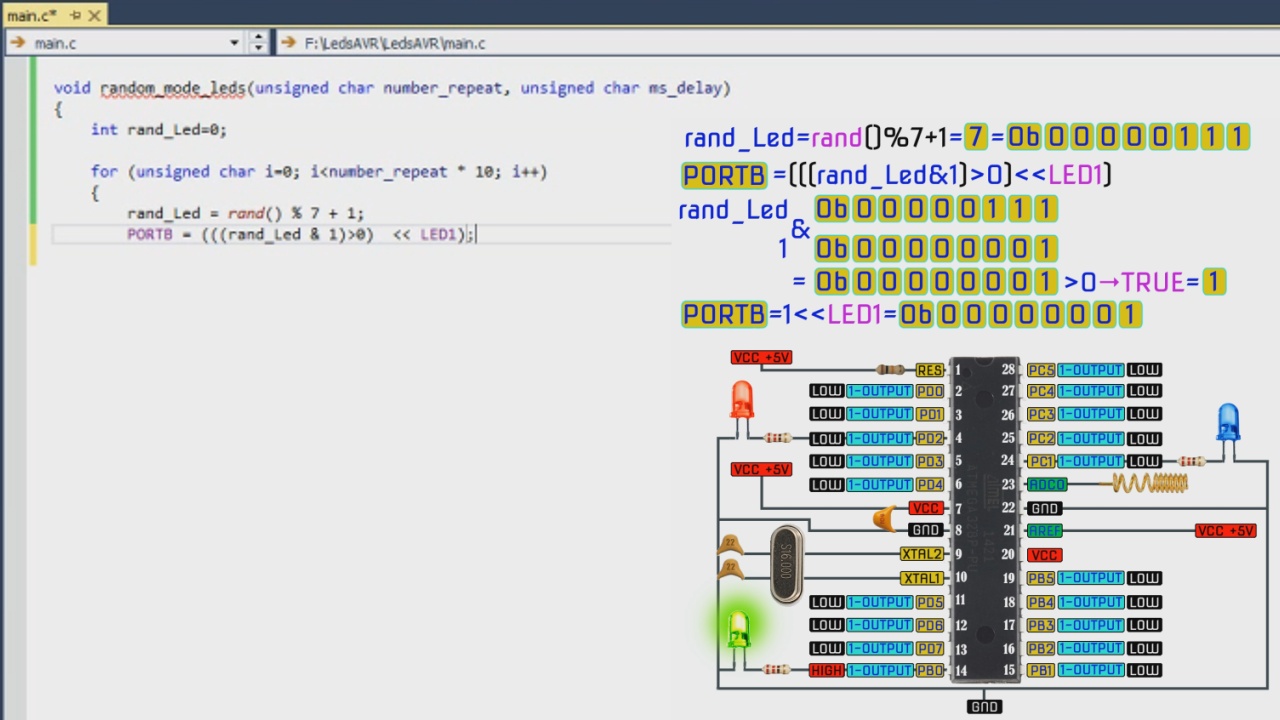
Task: Click the ms_delay parameter in function signature
Action: pos(685,88)
